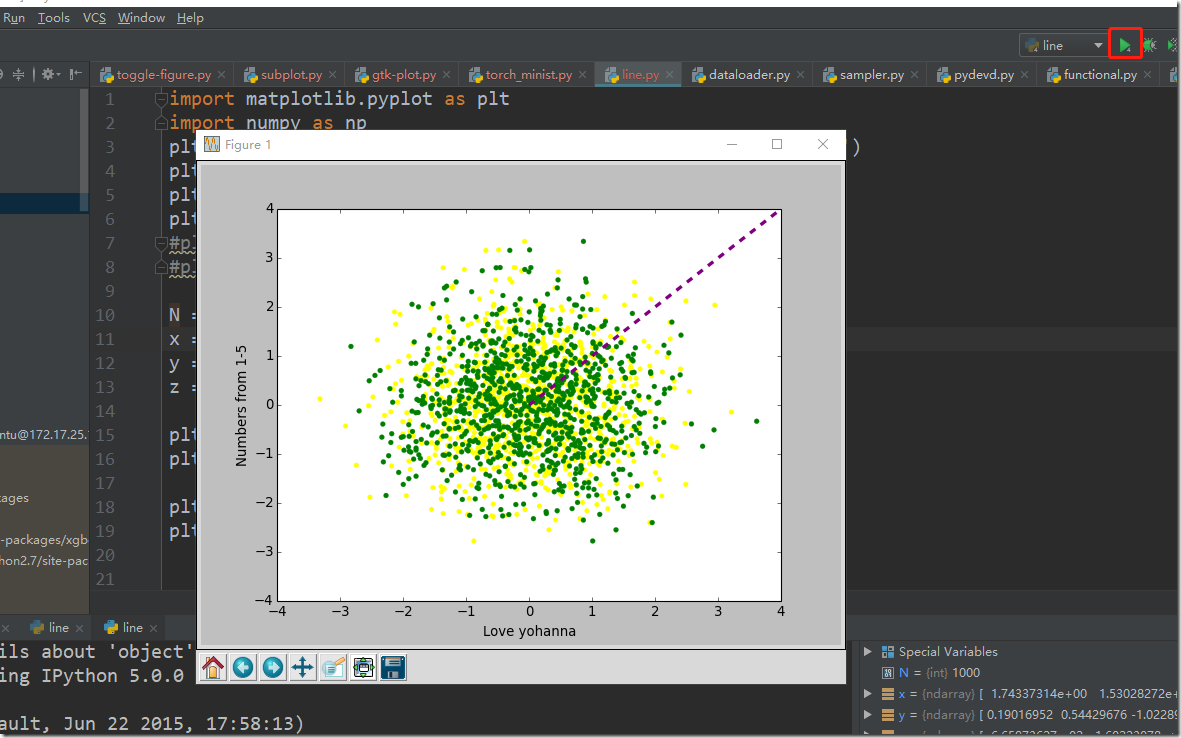
Task: Close the pydevd.py tab
Action: point(1024,75)
